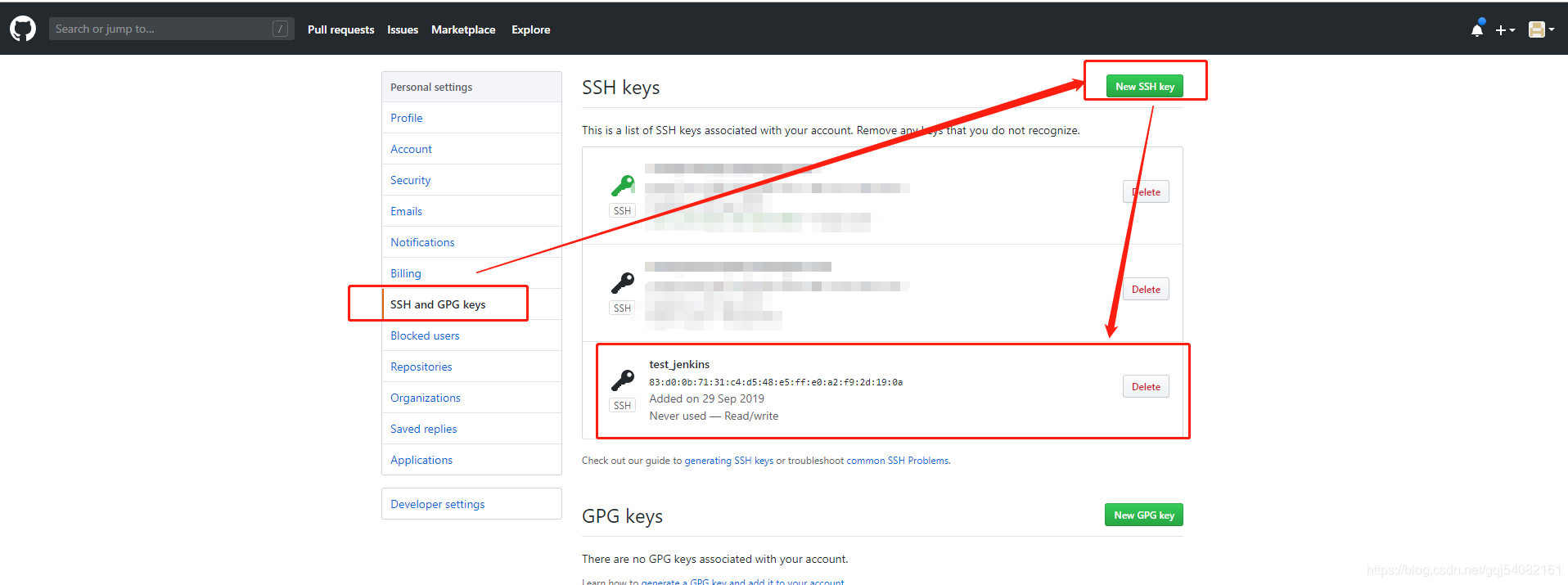The width and height of the screenshot is (1568, 585).
Task: Click the green key icon of first SSH key
Action: (623, 186)
